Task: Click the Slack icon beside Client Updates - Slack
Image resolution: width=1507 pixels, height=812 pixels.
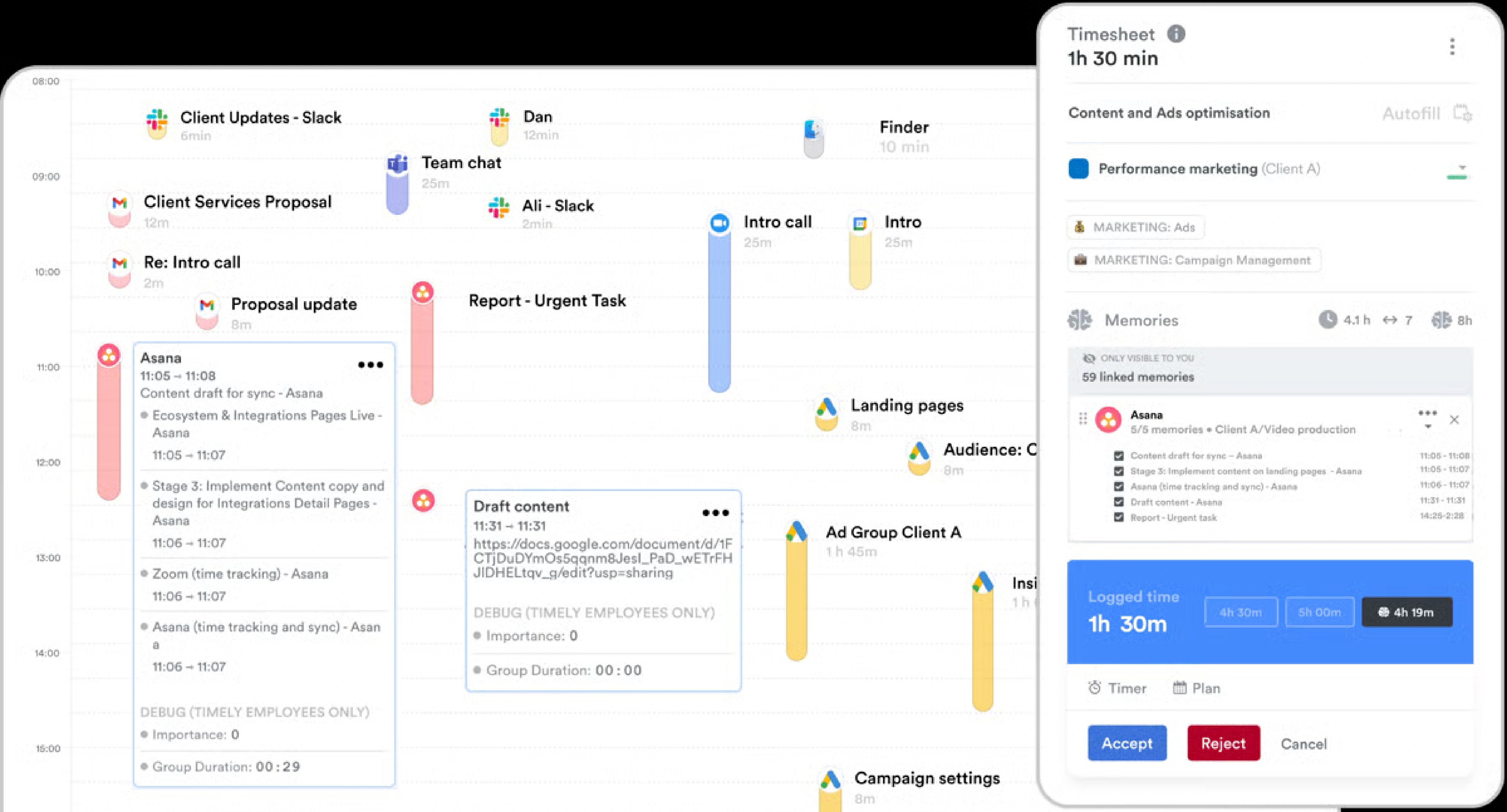Action: [157, 119]
